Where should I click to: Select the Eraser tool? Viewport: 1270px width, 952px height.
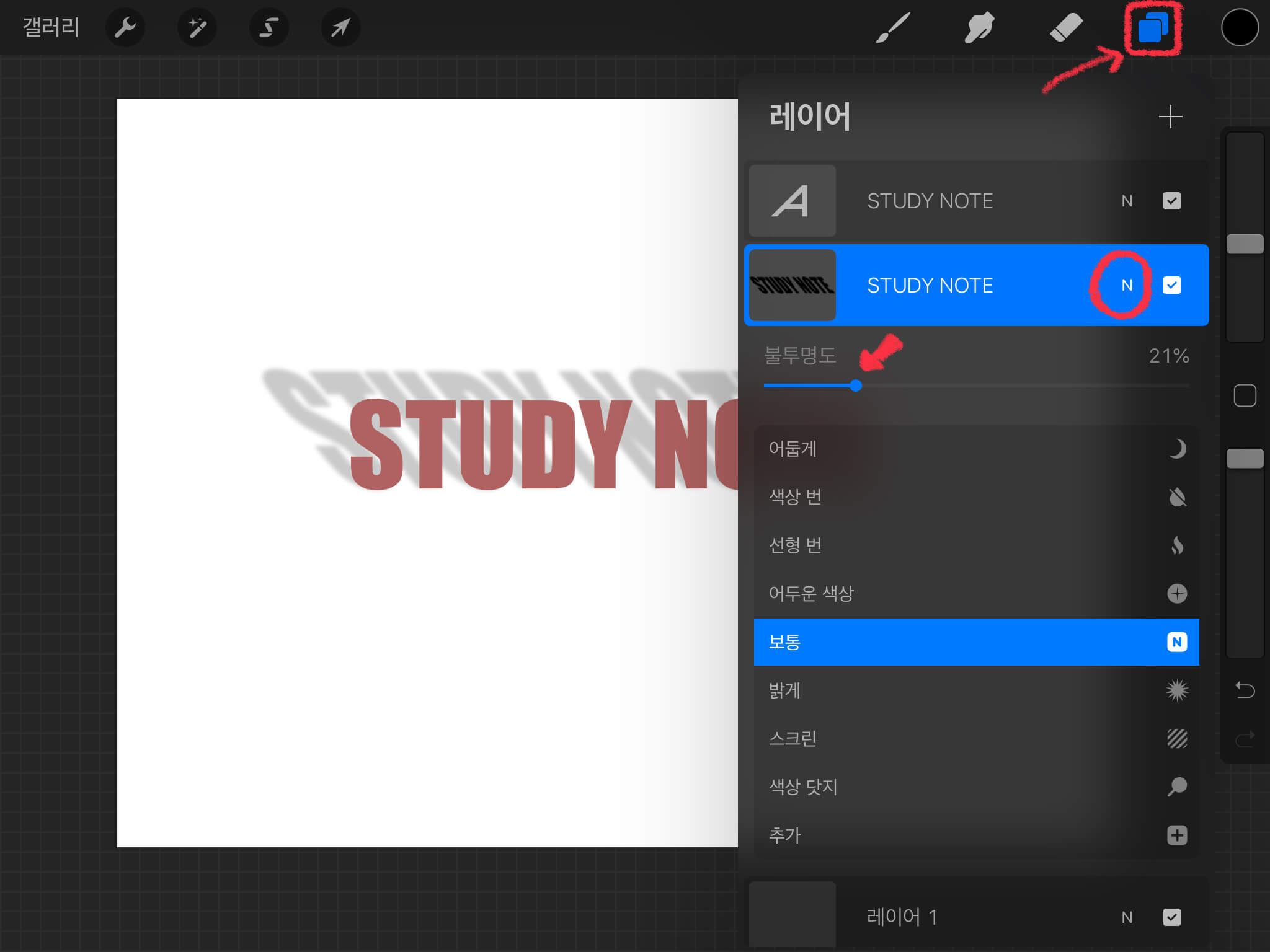pos(1066,27)
